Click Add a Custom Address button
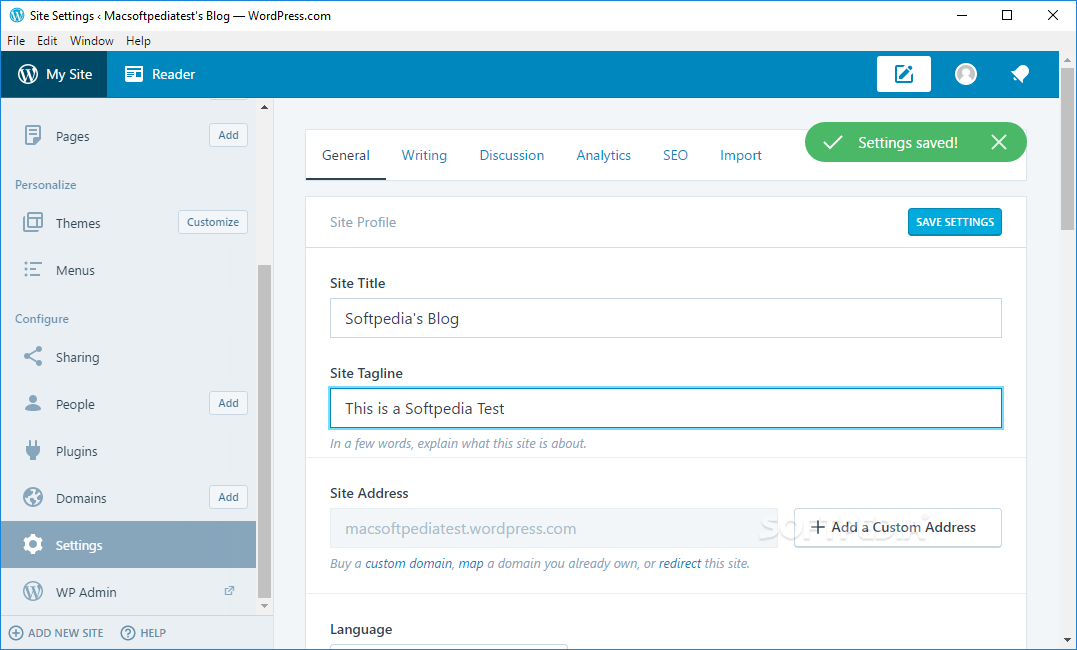This screenshot has height=650, width=1077. [898, 528]
